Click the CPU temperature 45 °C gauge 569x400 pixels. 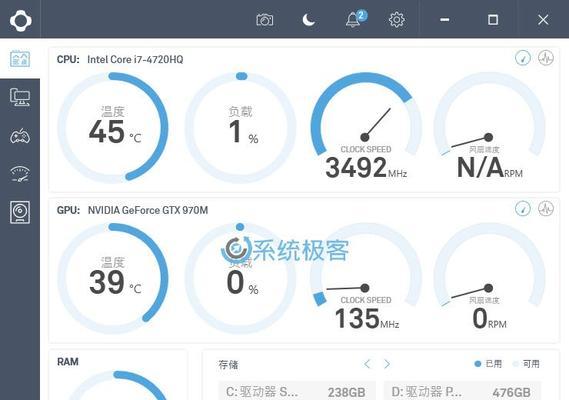tap(113, 127)
